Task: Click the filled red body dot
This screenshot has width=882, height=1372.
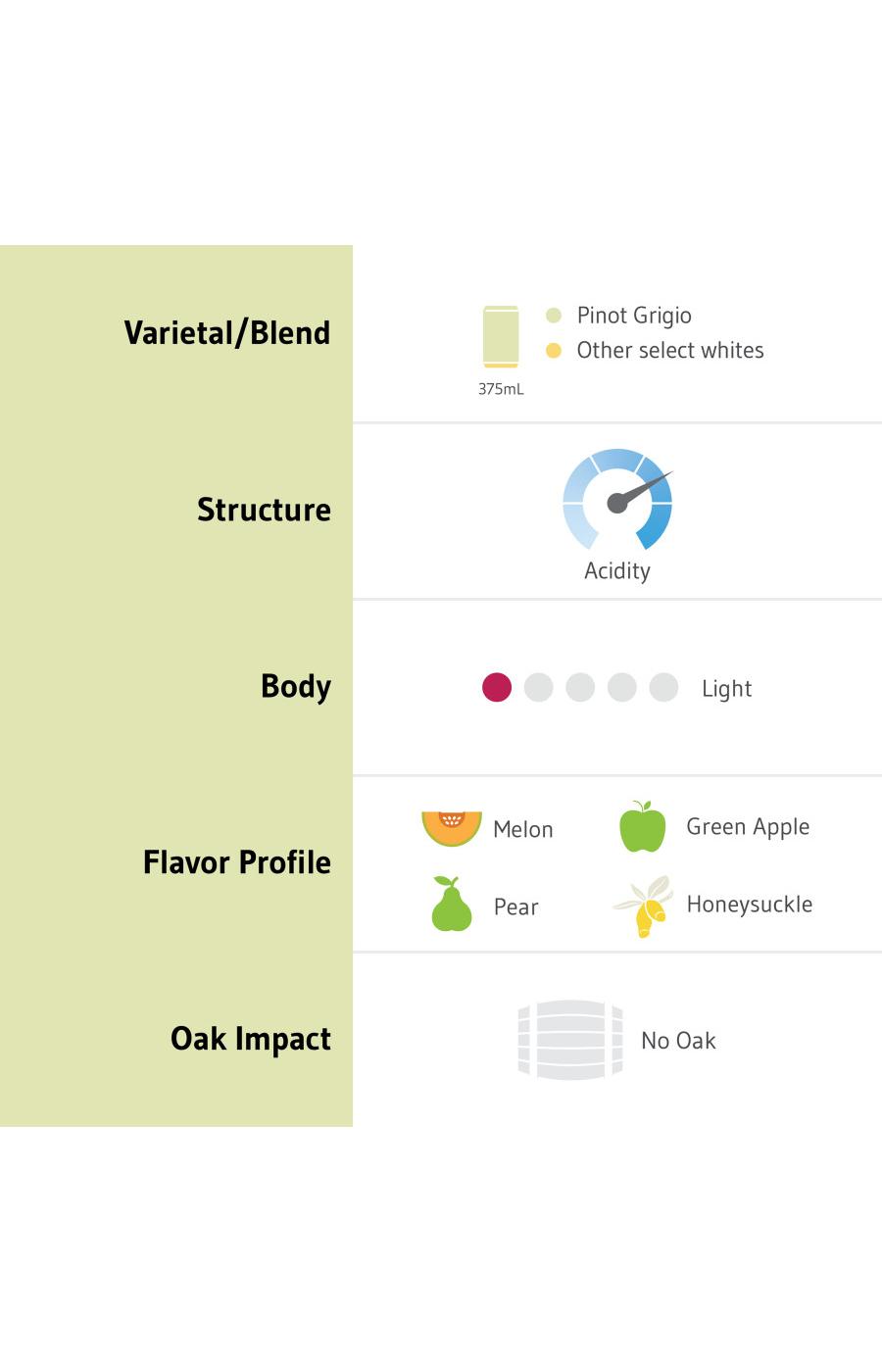Action: tap(497, 688)
